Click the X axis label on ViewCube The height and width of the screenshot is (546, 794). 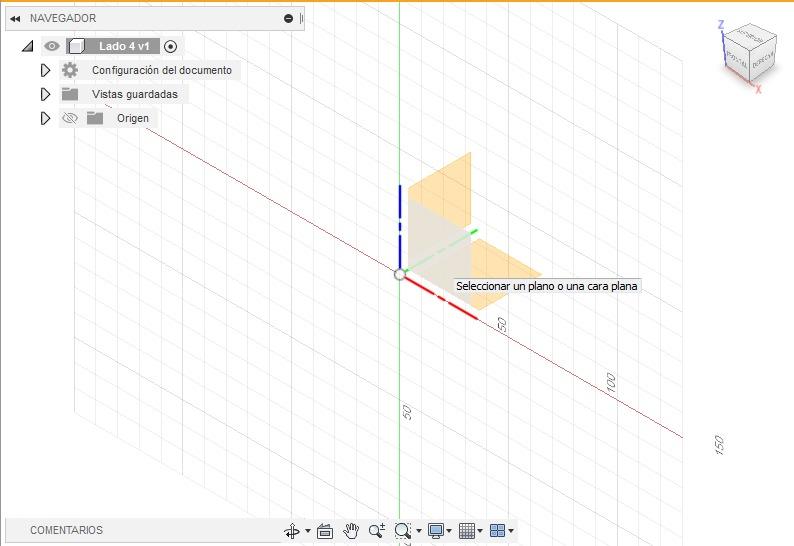pos(758,89)
